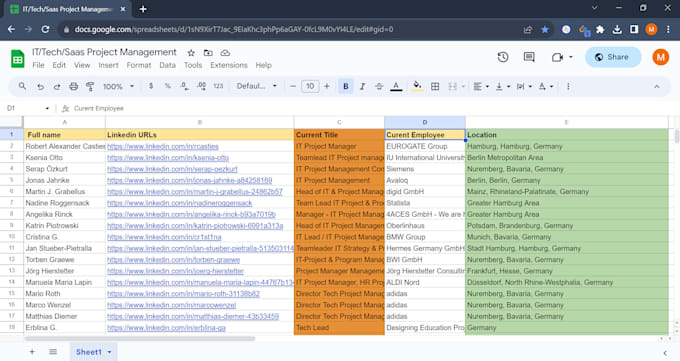Screen dimensions: 680x361
Task: Toggle italic formatting
Action: pyautogui.click(x=363, y=86)
